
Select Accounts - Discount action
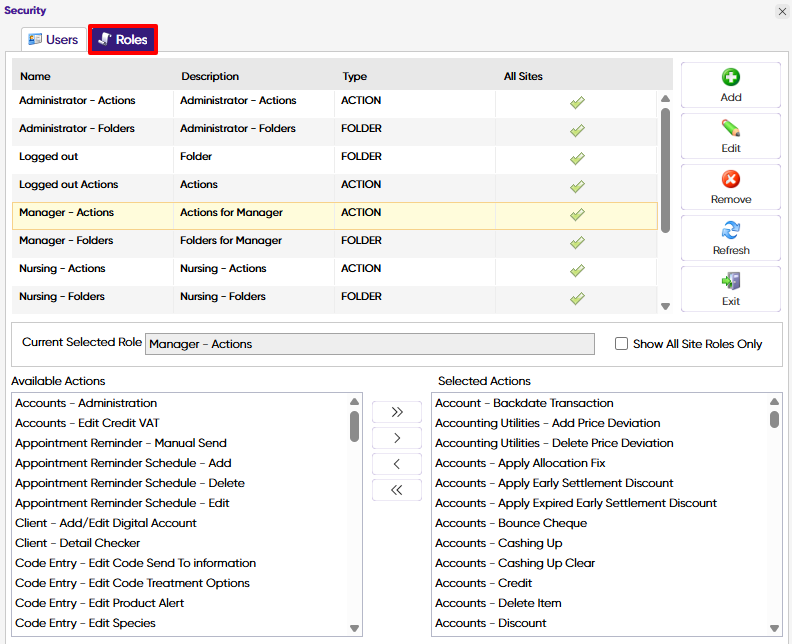(x=490, y=623)
